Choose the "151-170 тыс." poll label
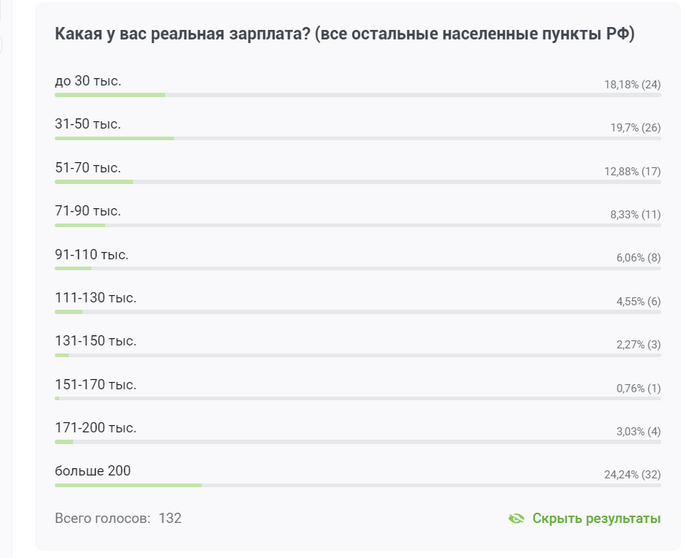The image size is (700, 558). tap(96, 384)
